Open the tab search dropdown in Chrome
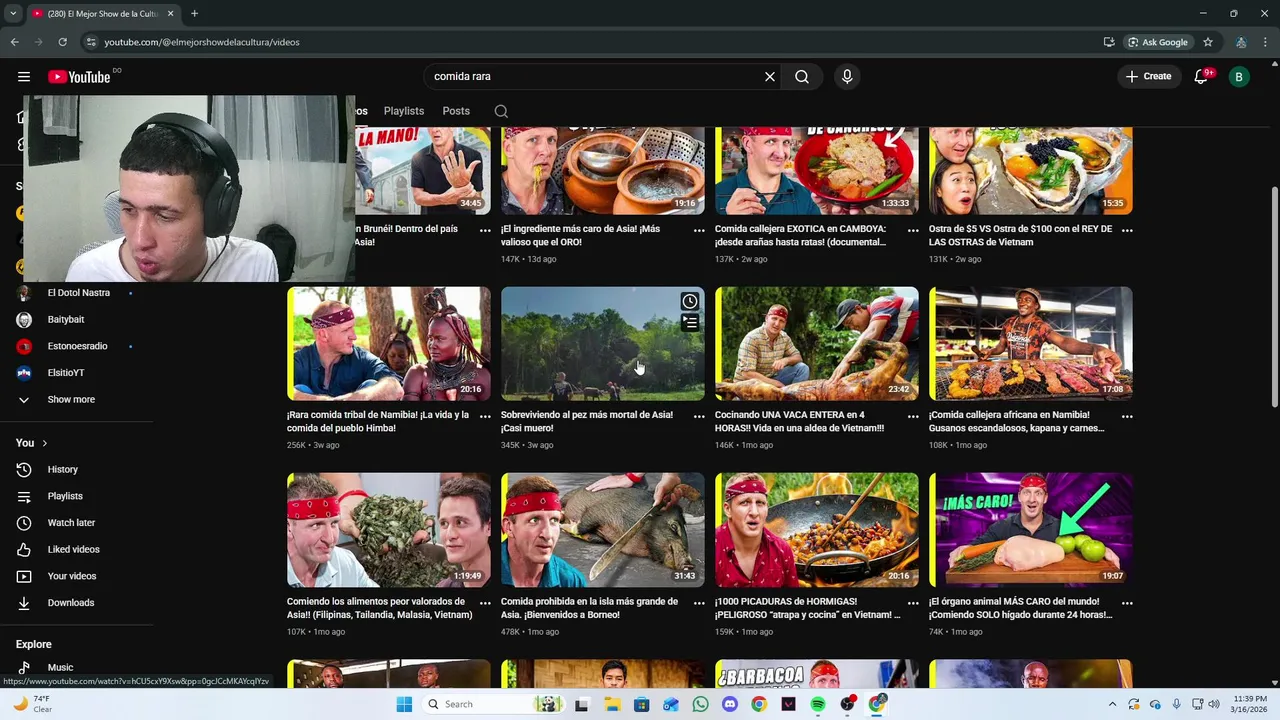Image resolution: width=1280 pixels, height=720 pixels. click(x=13, y=13)
